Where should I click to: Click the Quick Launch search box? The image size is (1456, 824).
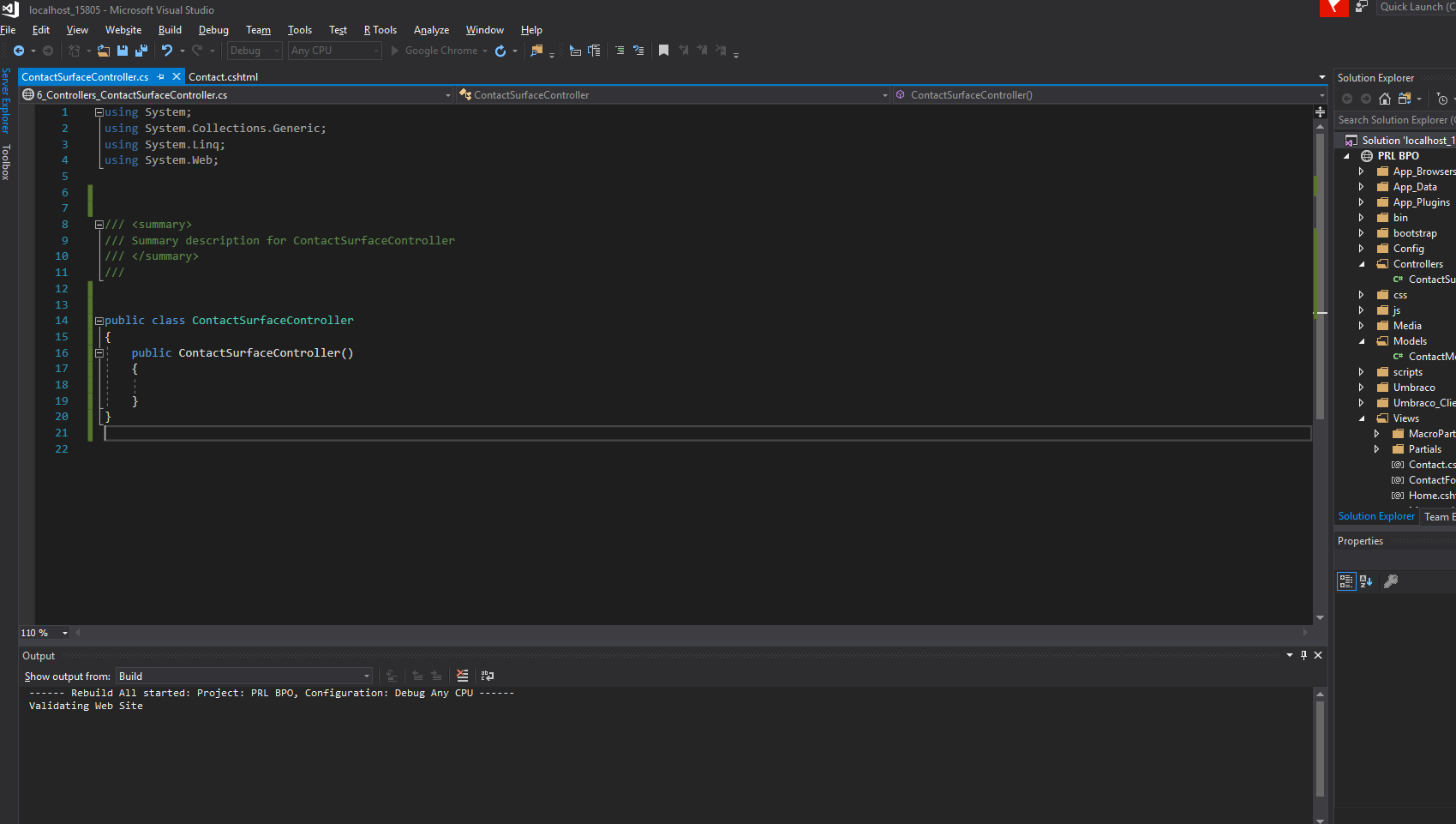click(1416, 7)
